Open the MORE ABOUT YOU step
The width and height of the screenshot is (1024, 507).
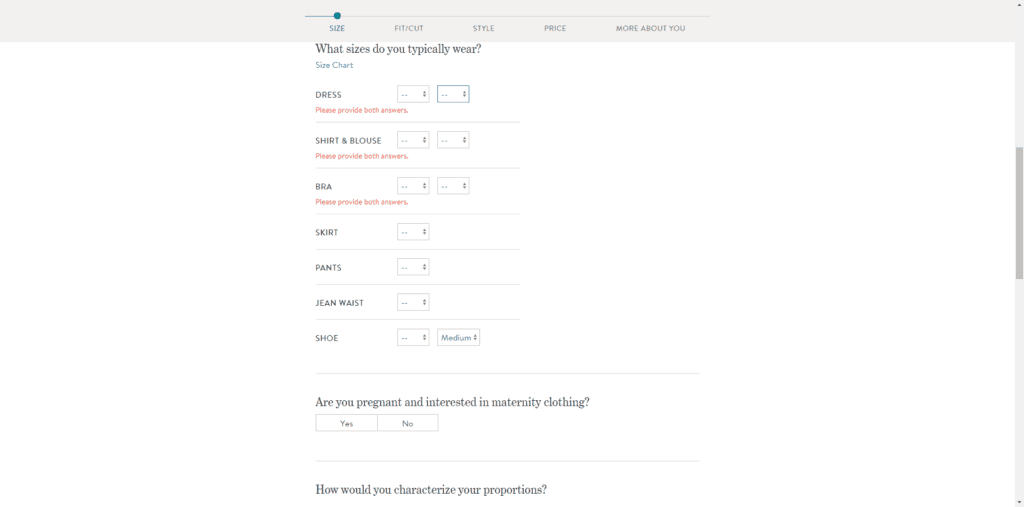(650, 29)
